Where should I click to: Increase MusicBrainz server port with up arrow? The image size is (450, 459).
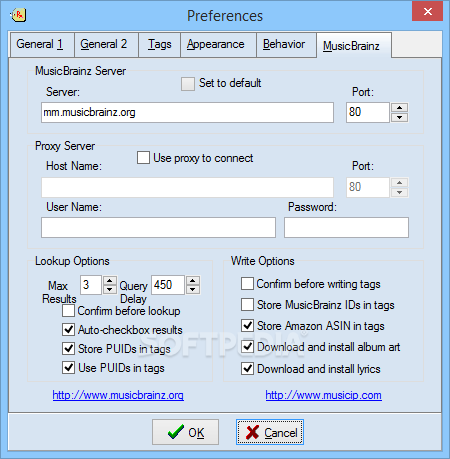click(399, 108)
